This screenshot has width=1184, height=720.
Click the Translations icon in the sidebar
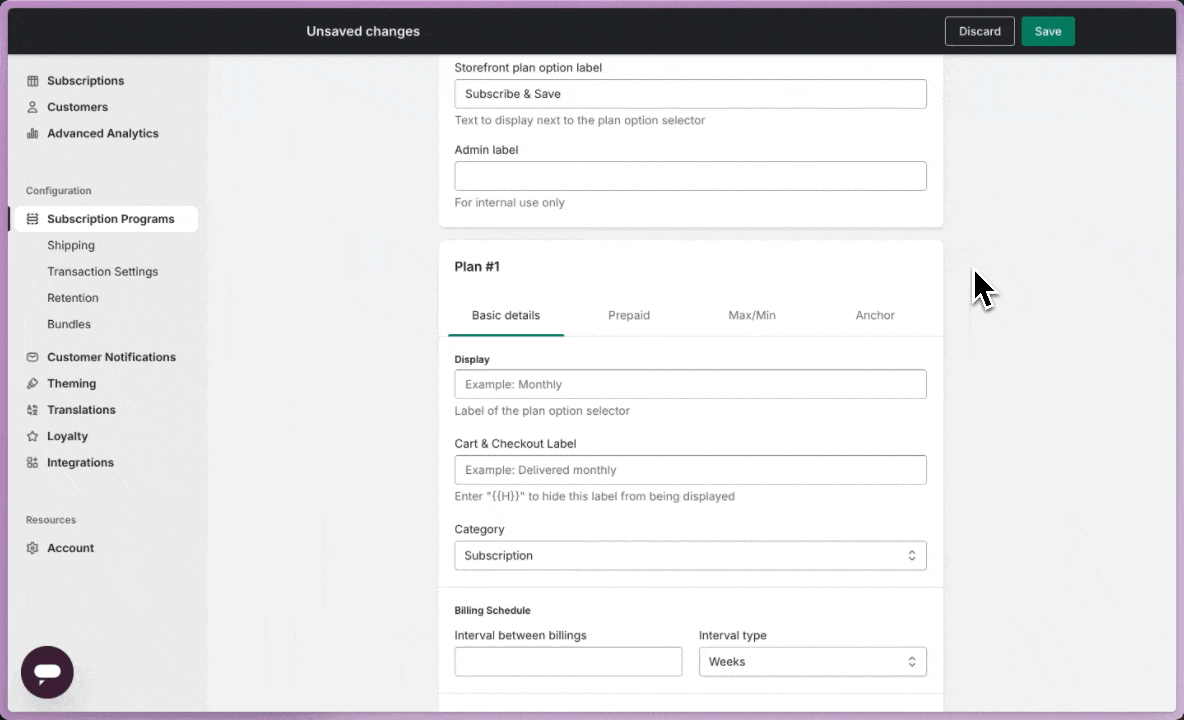point(32,410)
